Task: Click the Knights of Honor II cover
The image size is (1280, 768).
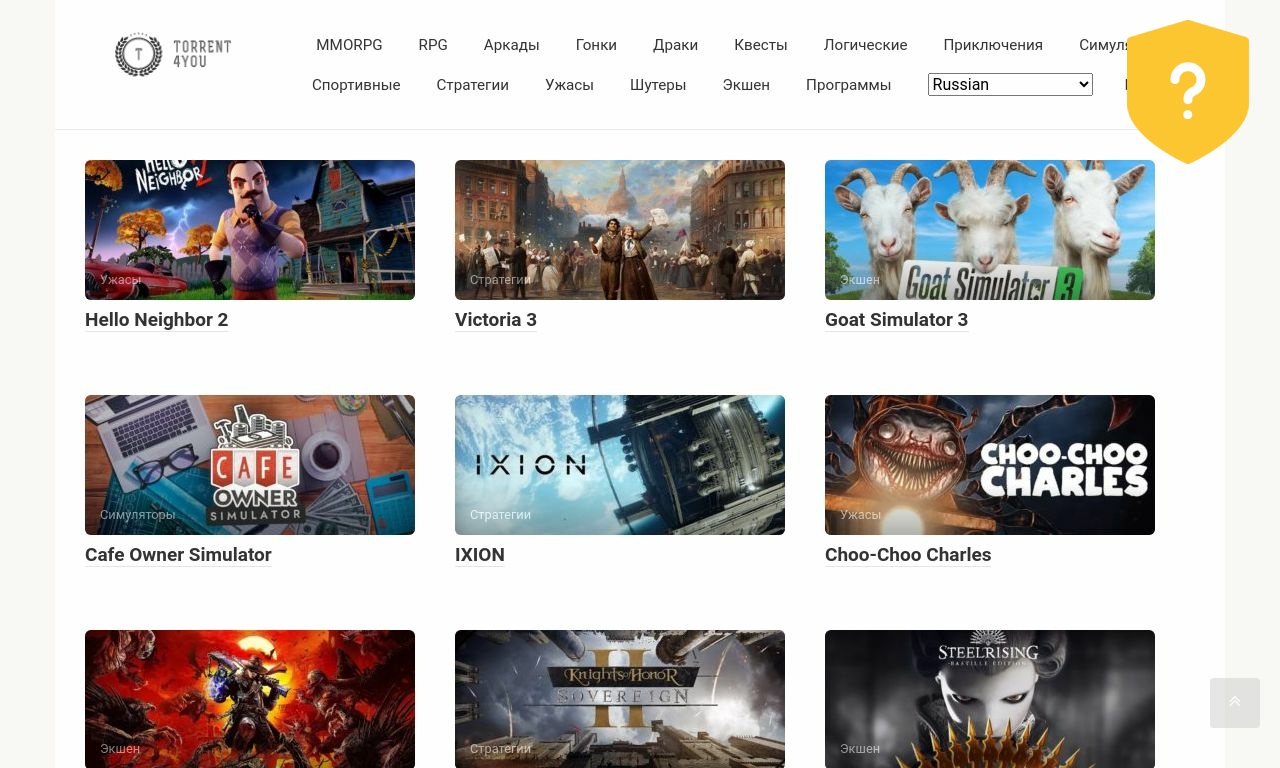Action: (x=620, y=699)
